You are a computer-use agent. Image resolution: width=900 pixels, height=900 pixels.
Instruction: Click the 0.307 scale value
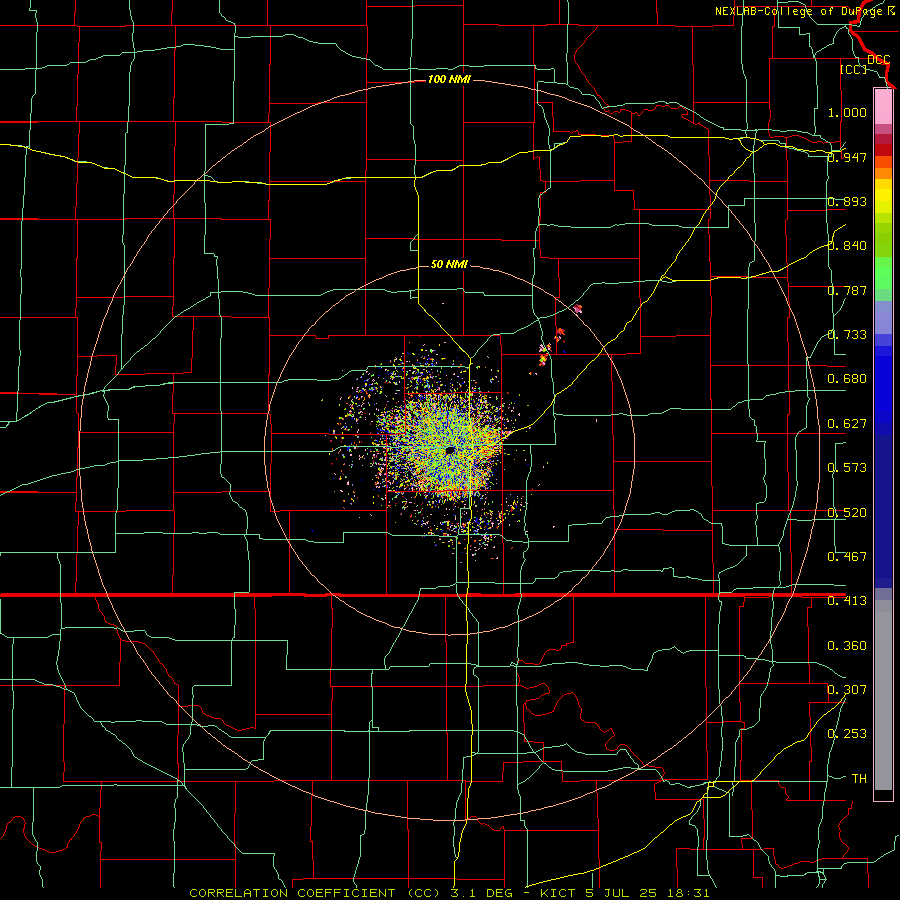click(847, 690)
